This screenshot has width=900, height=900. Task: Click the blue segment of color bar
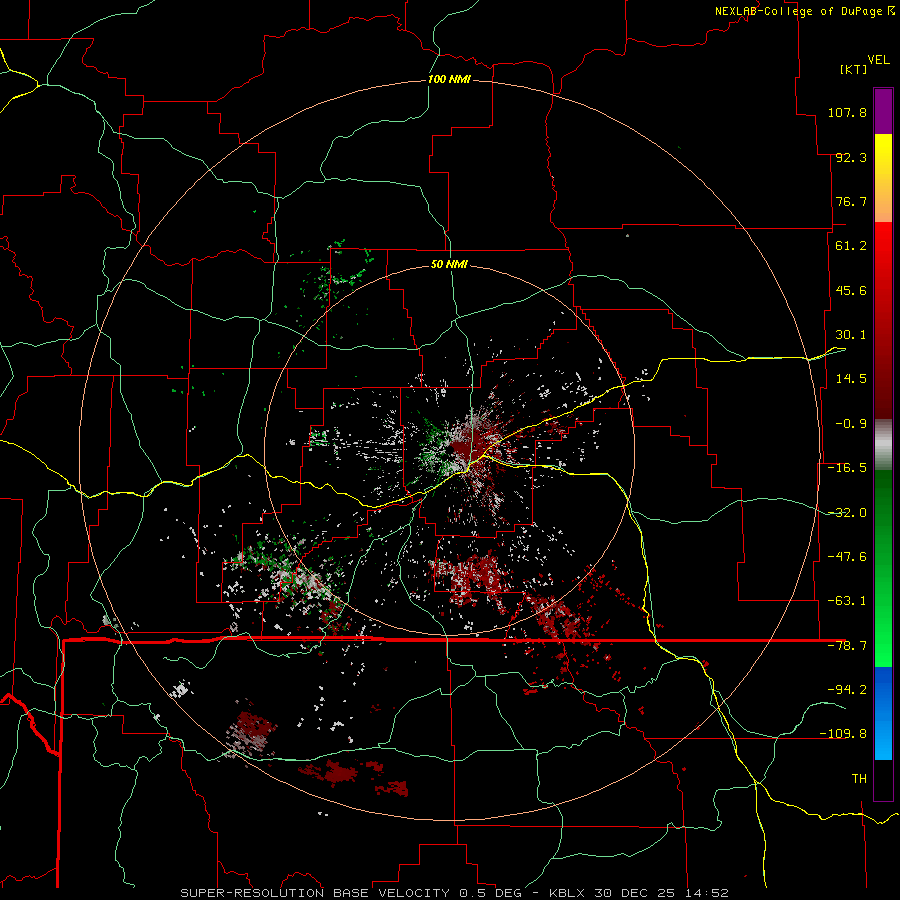[883, 713]
